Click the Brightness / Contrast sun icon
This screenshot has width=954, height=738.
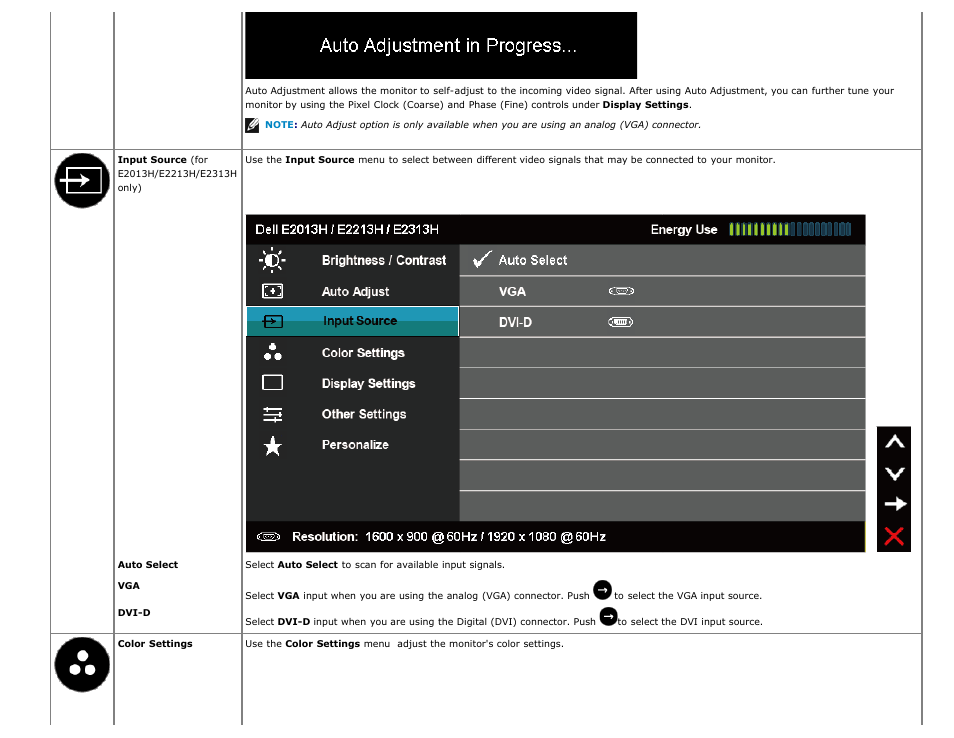point(272,260)
